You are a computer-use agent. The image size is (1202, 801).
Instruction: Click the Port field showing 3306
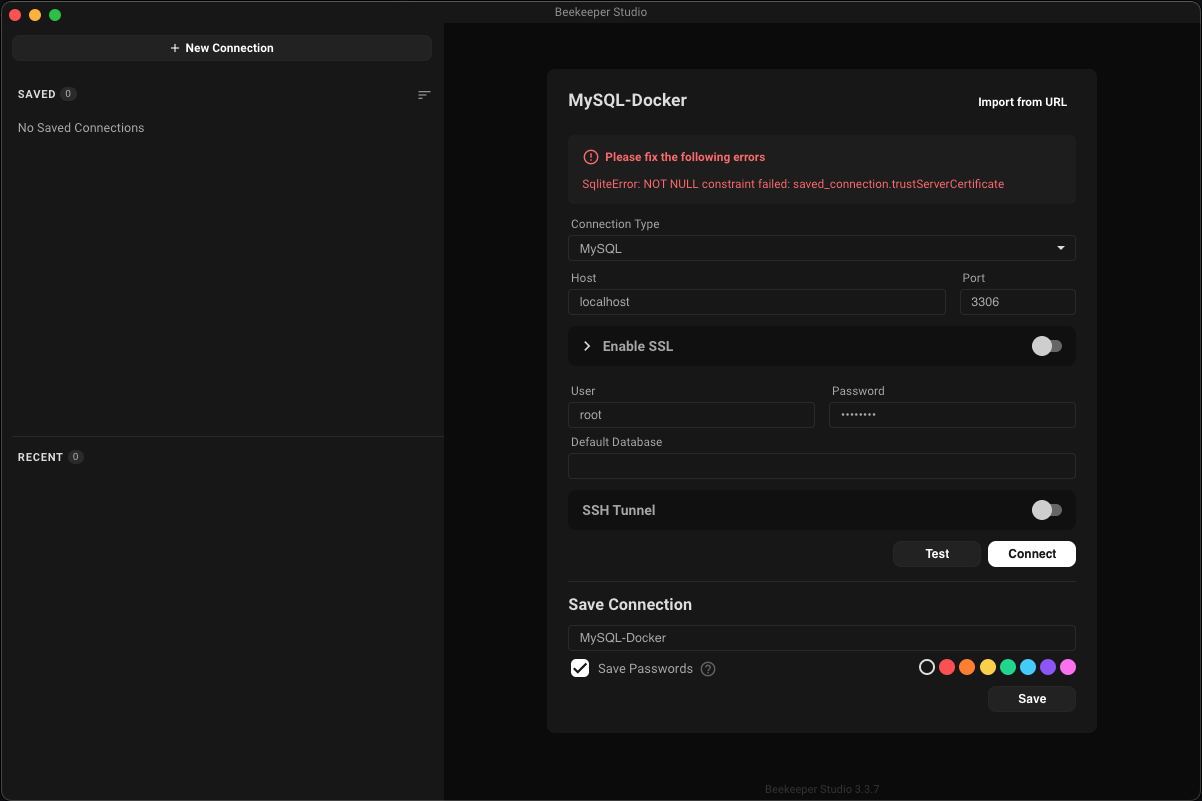1018,302
